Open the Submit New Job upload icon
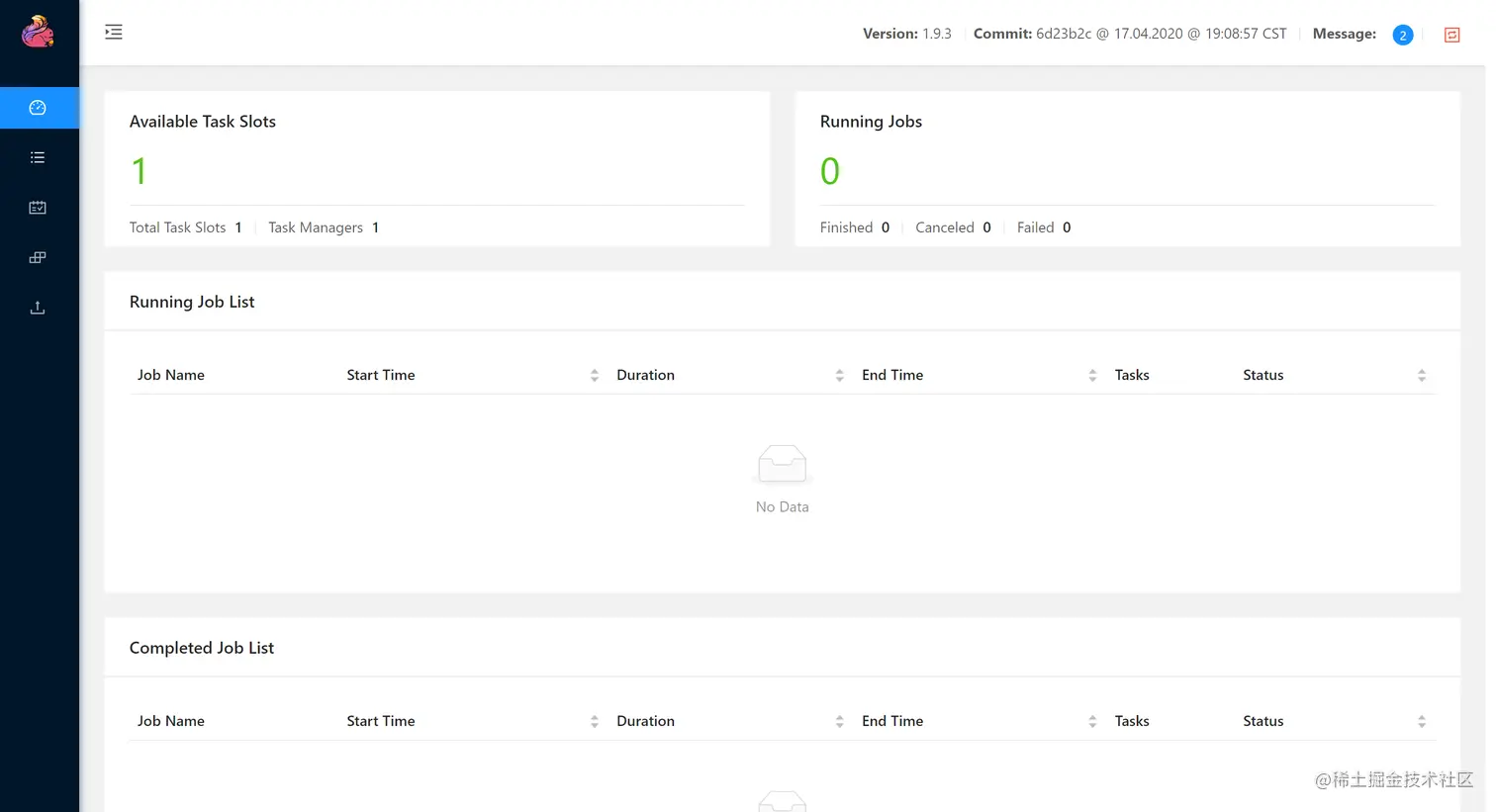The width and height of the screenshot is (1496, 812). pos(38,308)
